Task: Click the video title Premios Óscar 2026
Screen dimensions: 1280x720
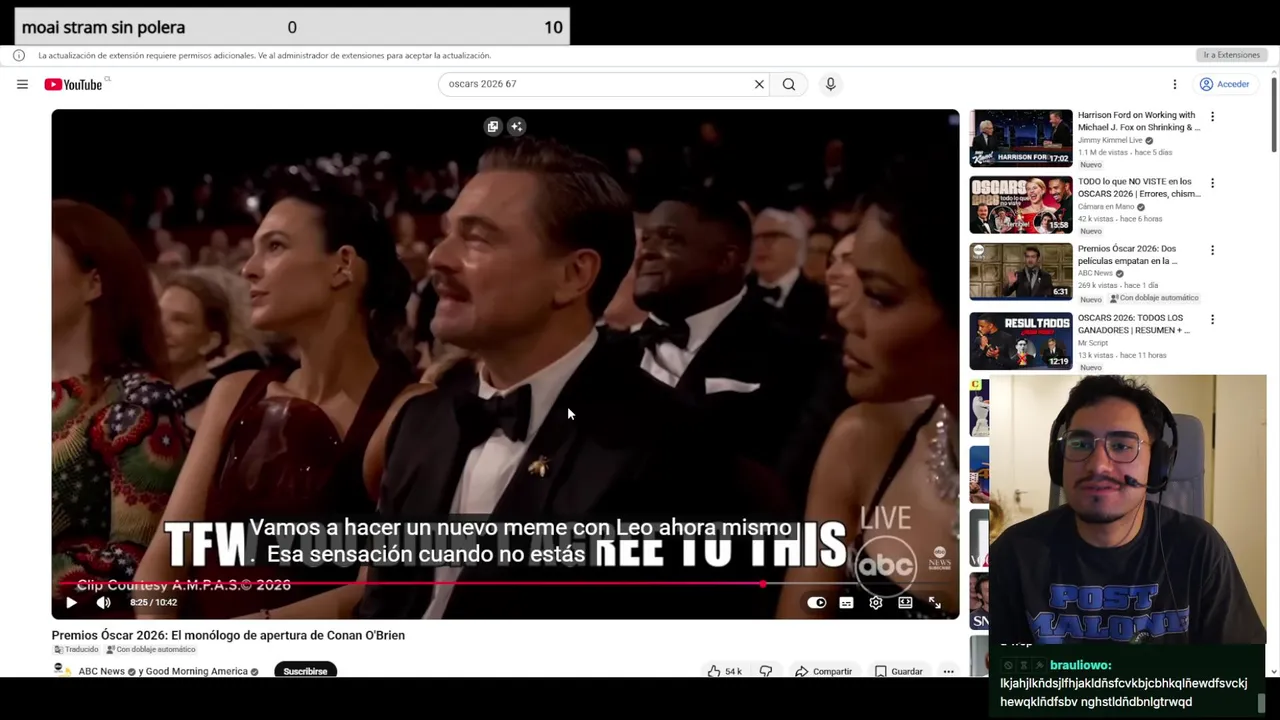Action: pos(228,635)
